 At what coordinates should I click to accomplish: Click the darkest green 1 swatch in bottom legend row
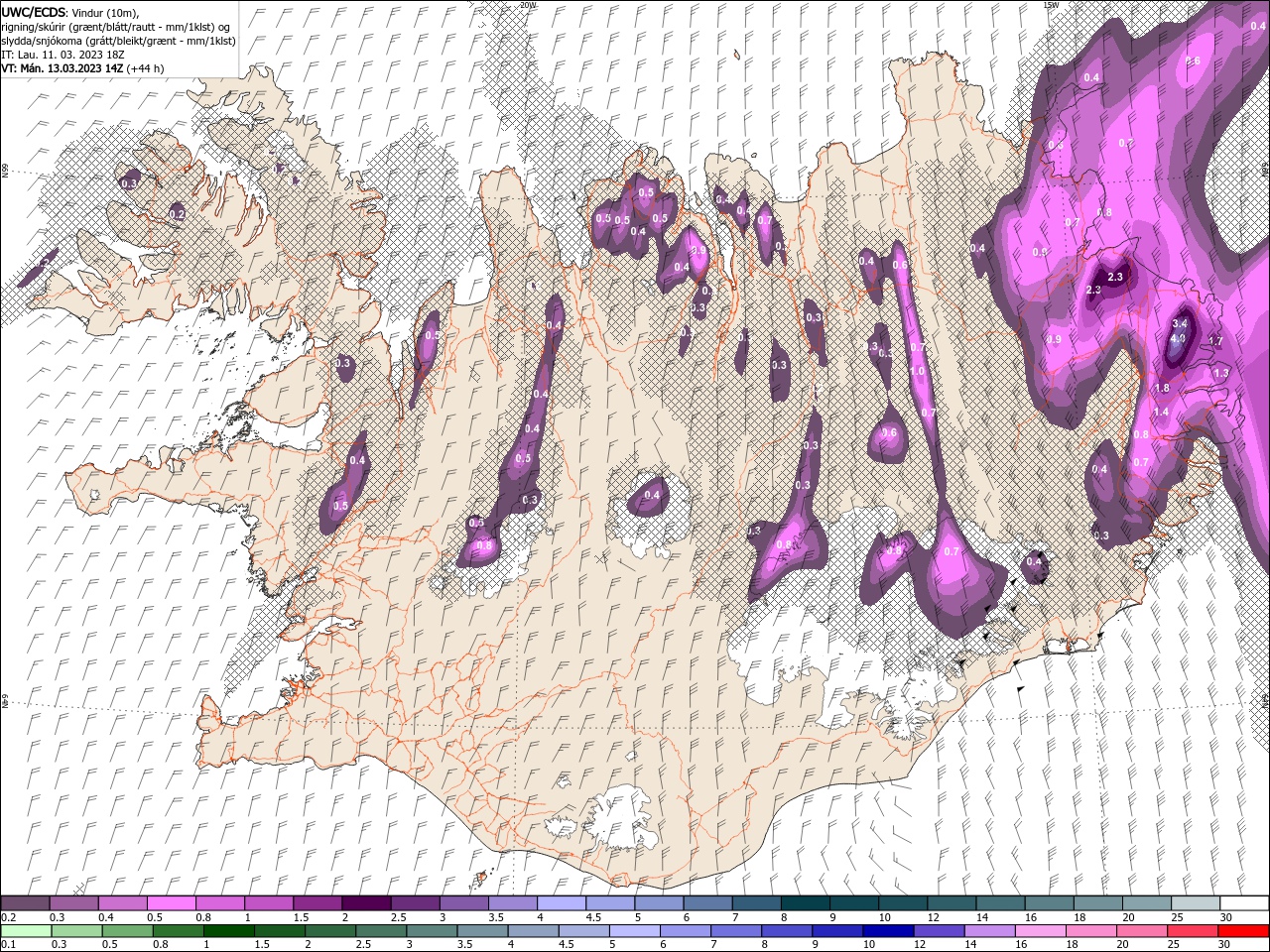coord(229,930)
